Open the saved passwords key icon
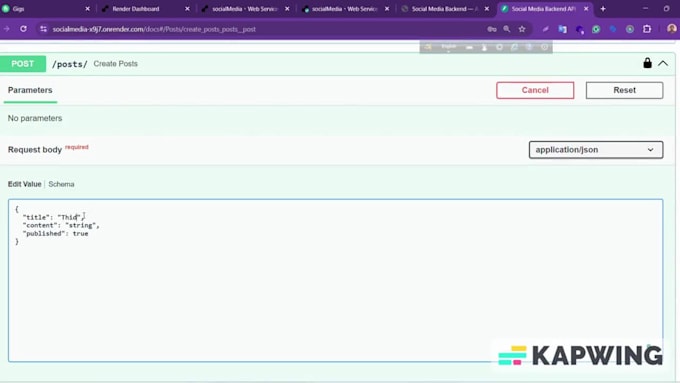This screenshot has width=680, height=383. click(491, 29)
